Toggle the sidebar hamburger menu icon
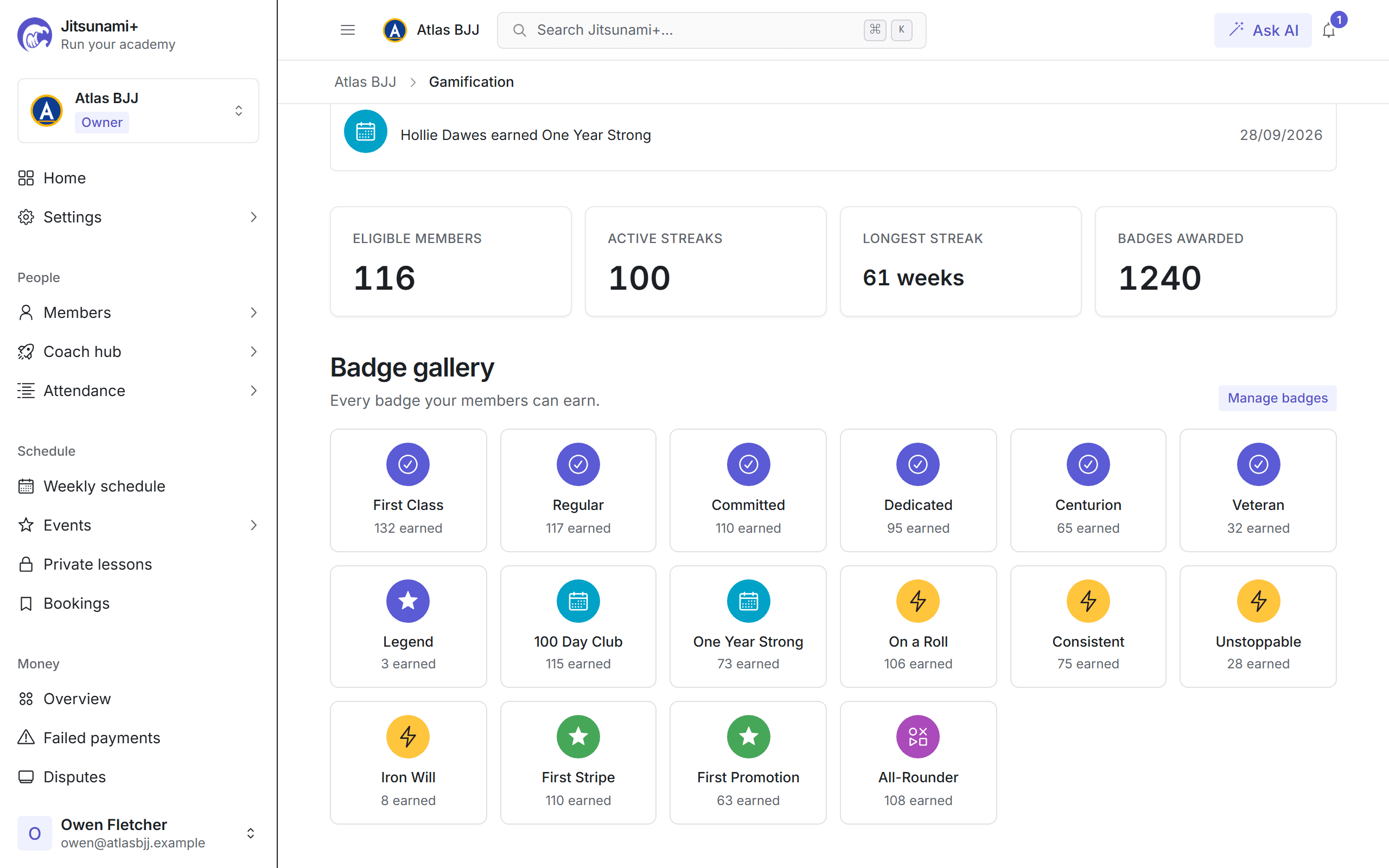 (347, 30)
